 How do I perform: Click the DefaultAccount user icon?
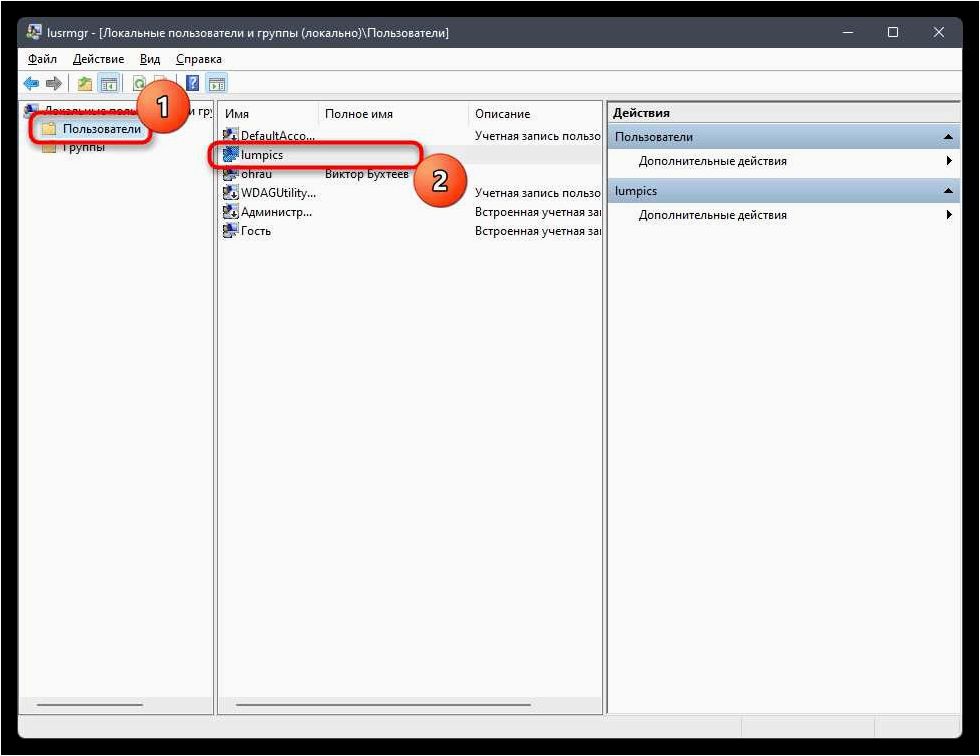[x=231, y=135]
